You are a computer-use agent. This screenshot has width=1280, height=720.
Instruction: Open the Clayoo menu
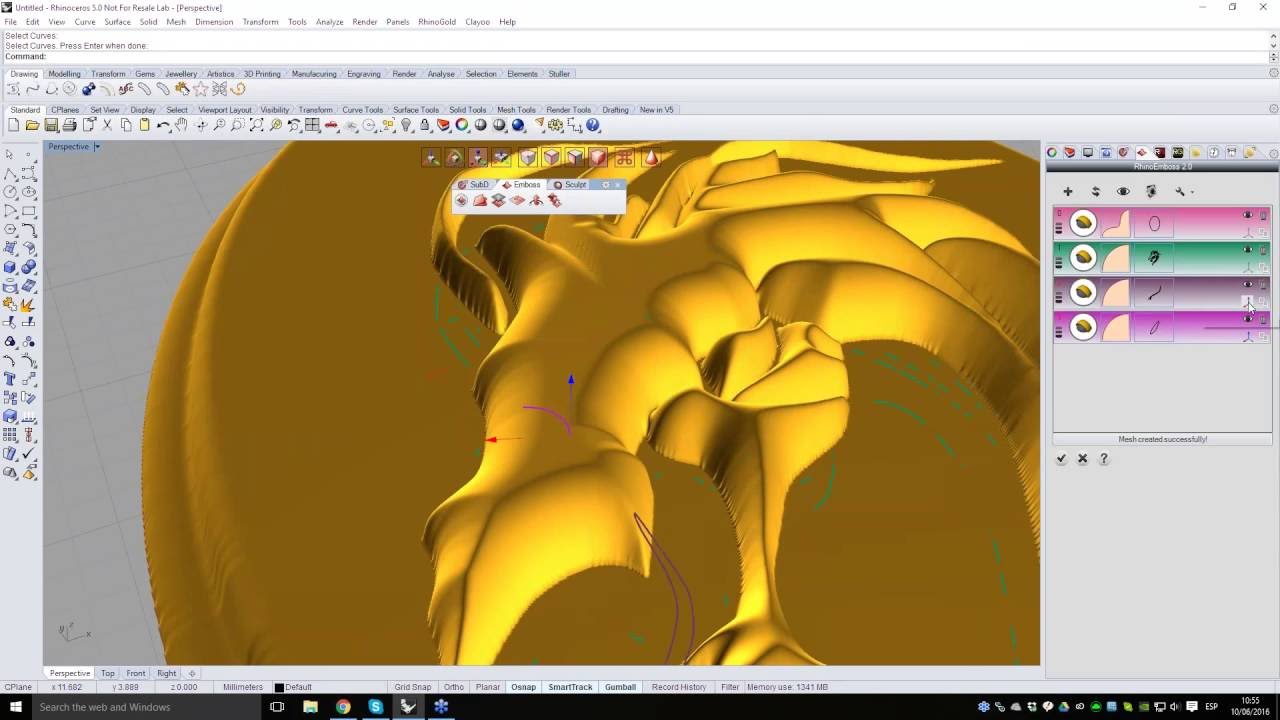[x=477, y=22]
